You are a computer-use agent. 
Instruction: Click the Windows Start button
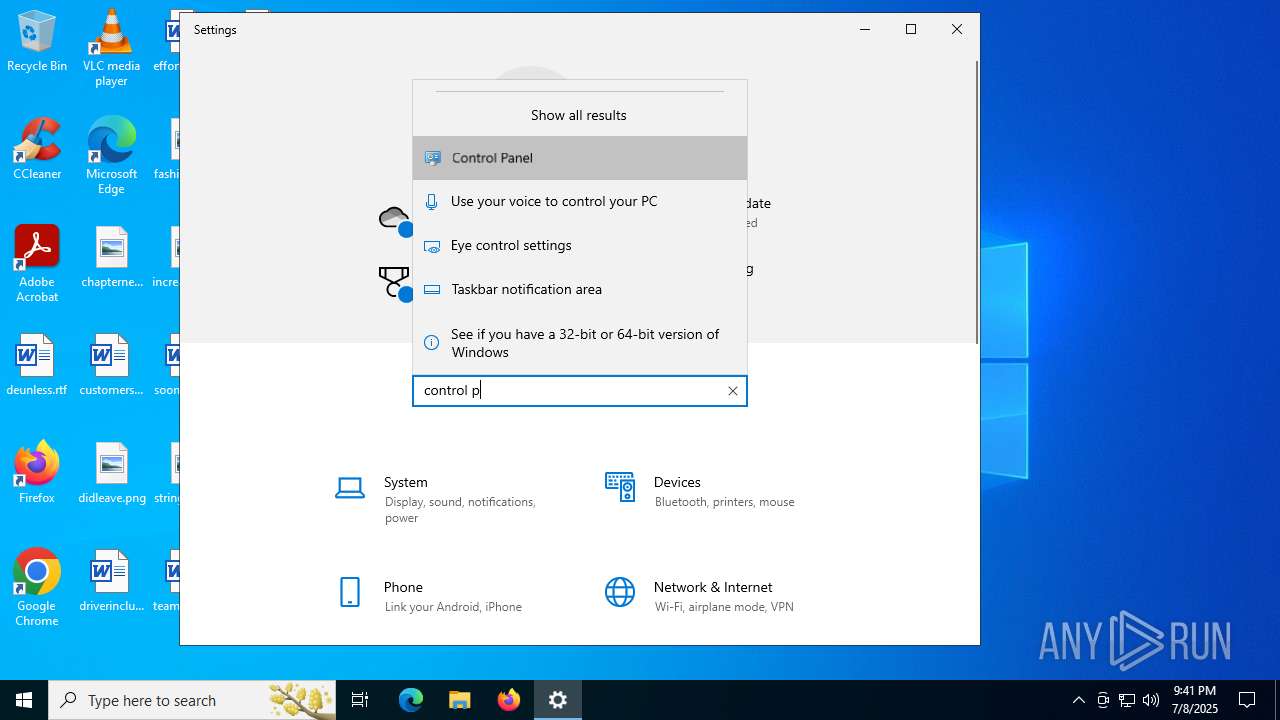point(24,700)
